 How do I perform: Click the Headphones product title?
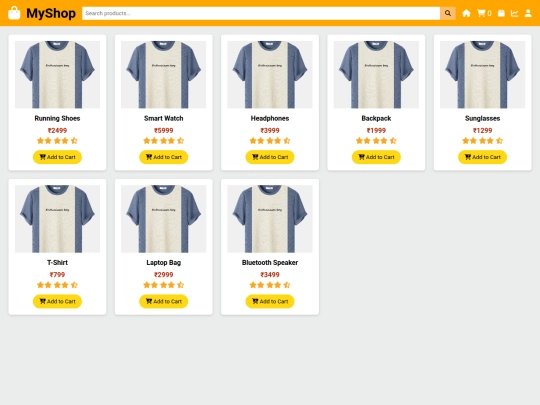click(x=270, y=118)
